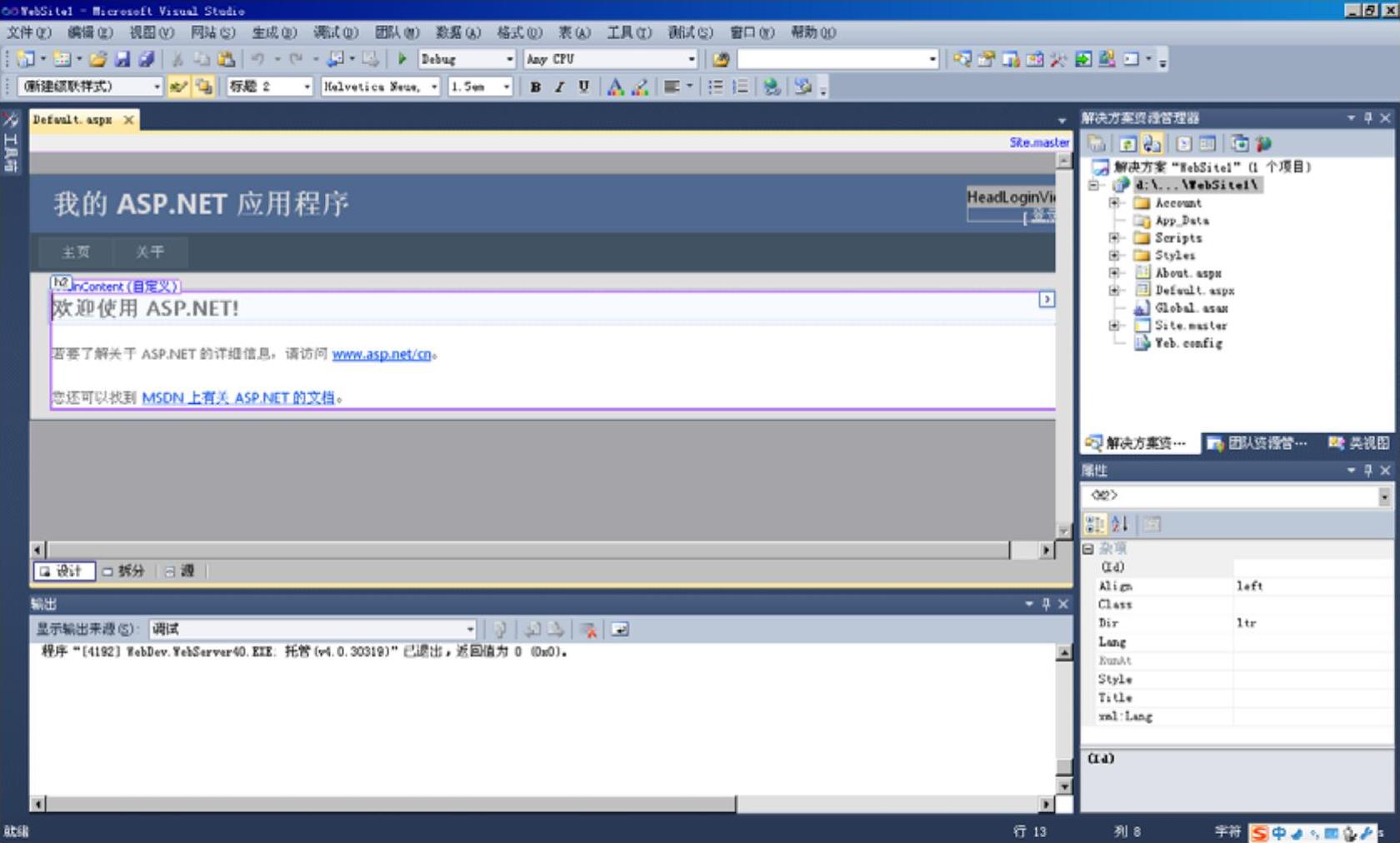Switch to the 拆分 (Split) view tab
The height and width of the screenshot is (843, 1400).
click(x=123, y=571)
